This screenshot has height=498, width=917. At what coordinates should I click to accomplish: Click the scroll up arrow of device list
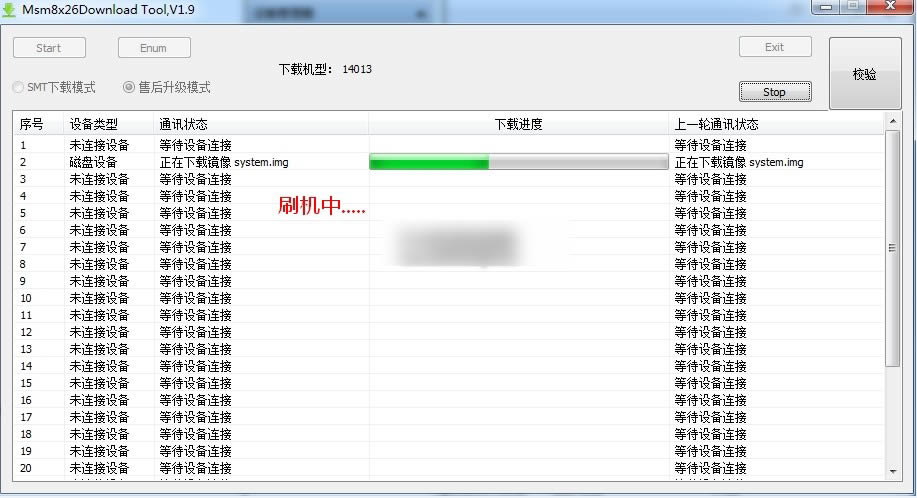(x=892, y=121)
